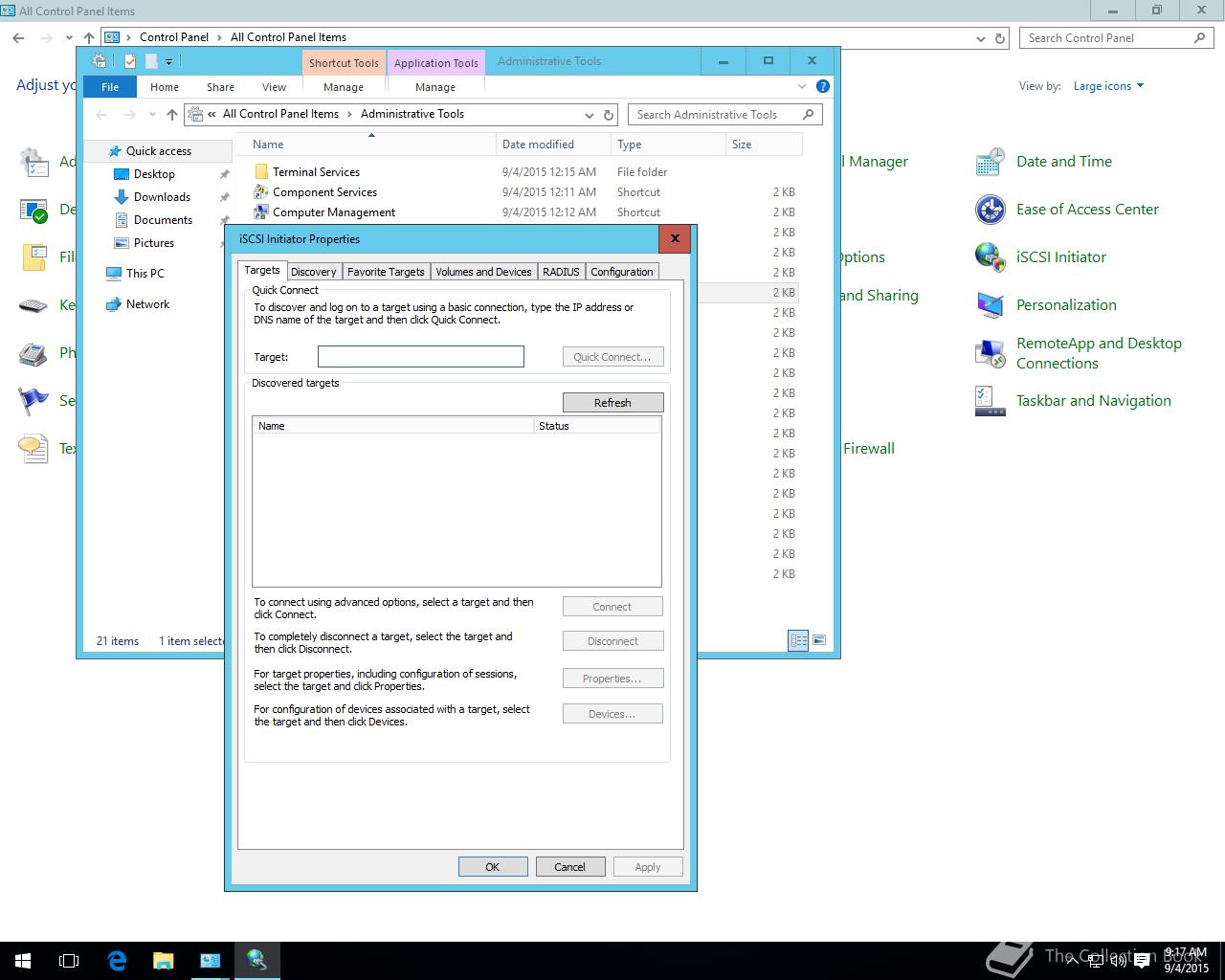The image size is (1225, 980).
Task: Click Search Administrative Tools box
Action: 725,115
